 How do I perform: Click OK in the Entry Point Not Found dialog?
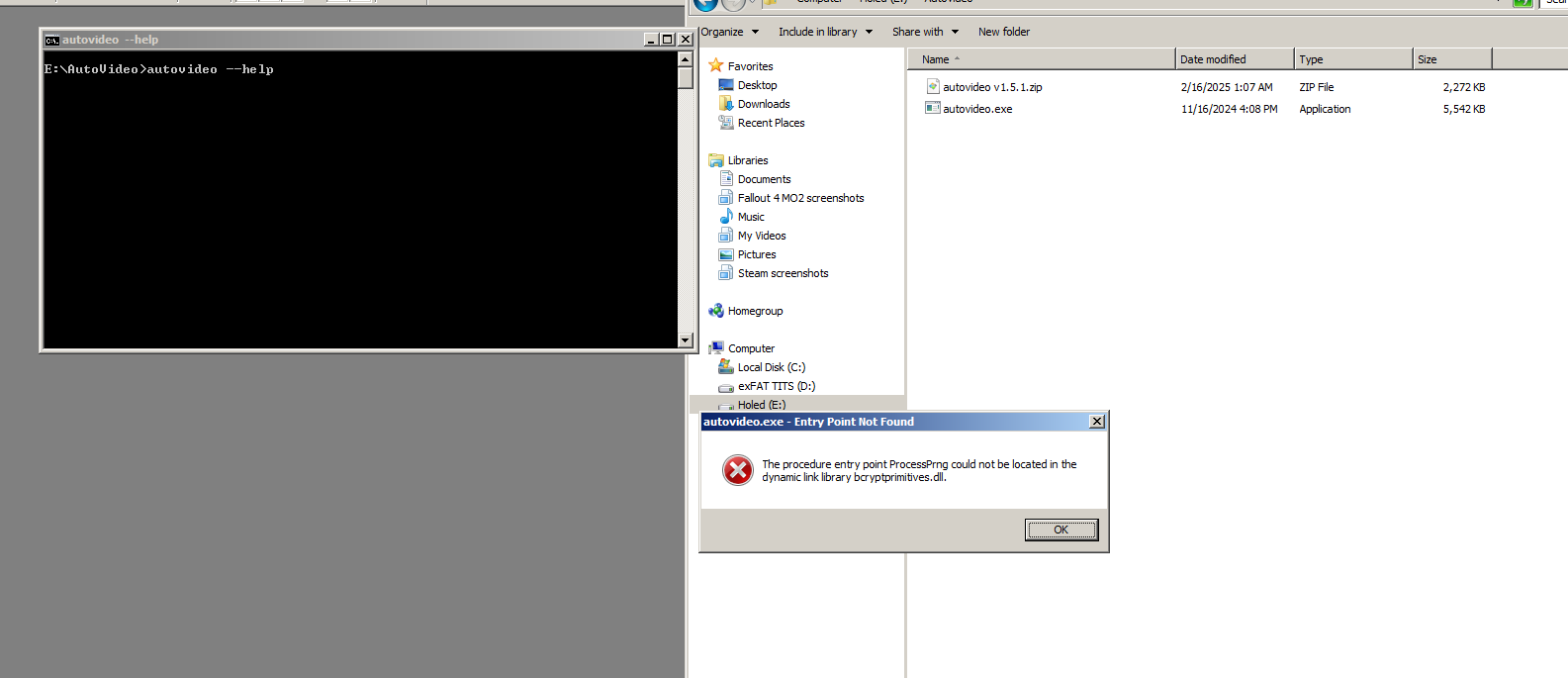click(1061, 530)
